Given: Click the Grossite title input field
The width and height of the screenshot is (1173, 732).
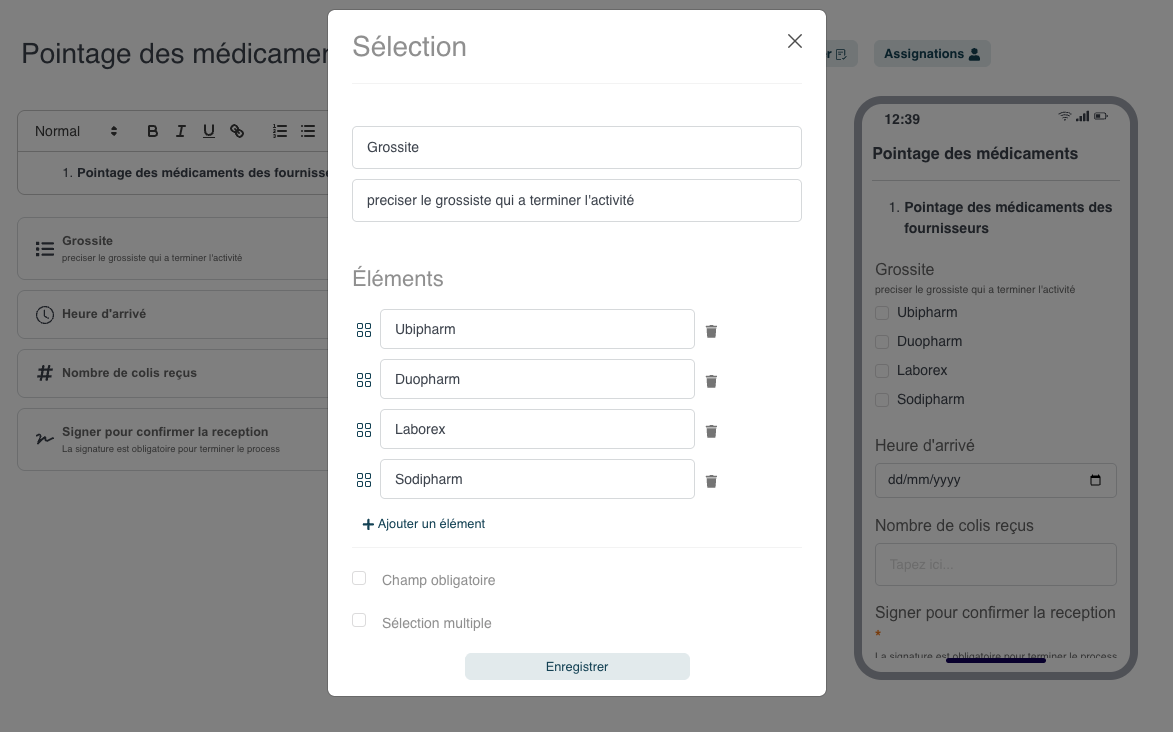Looking at the screenshot, I should 577,147.
